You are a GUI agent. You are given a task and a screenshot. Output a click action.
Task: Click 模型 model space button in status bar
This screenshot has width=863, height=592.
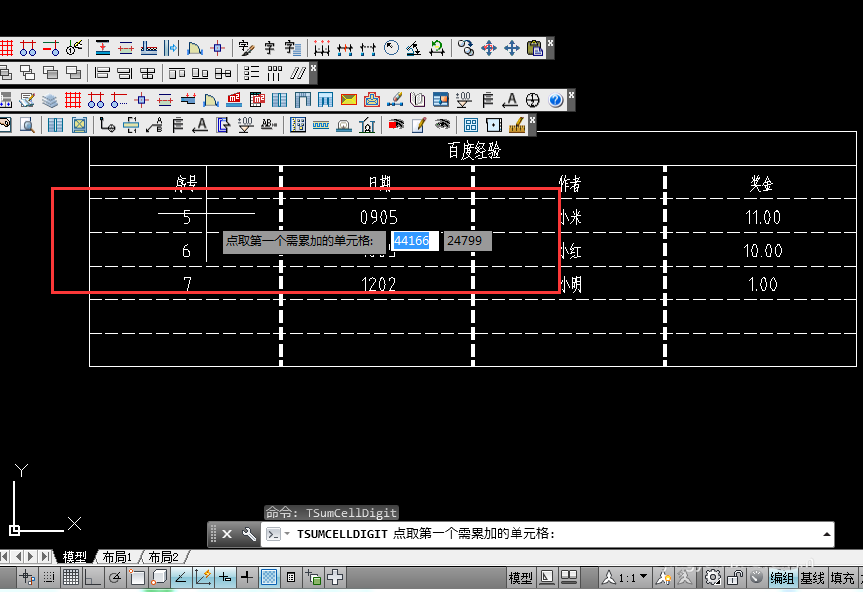pyautogui.click(x=520, y=578)
